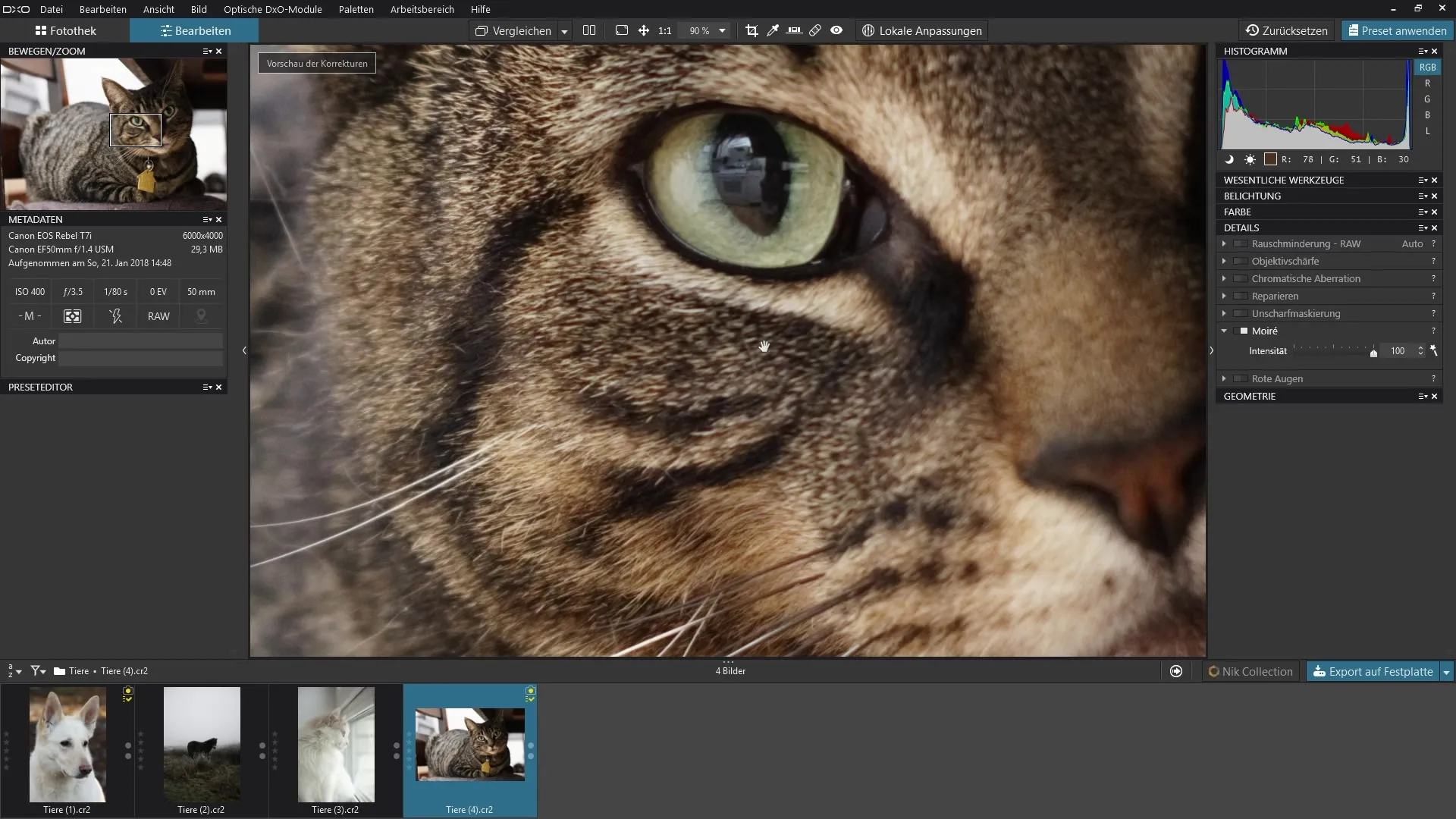
Task: Collapse the Moiré section
Action: pos(1224,331)
